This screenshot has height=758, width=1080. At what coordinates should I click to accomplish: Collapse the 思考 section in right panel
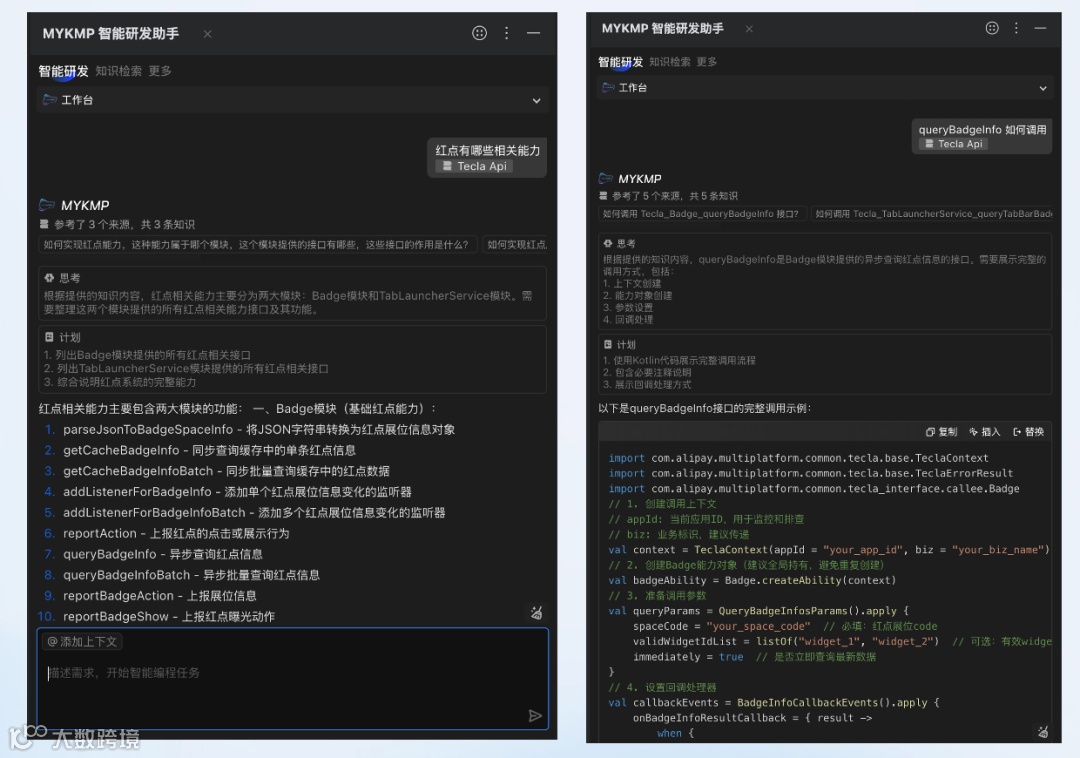(619, 244)
